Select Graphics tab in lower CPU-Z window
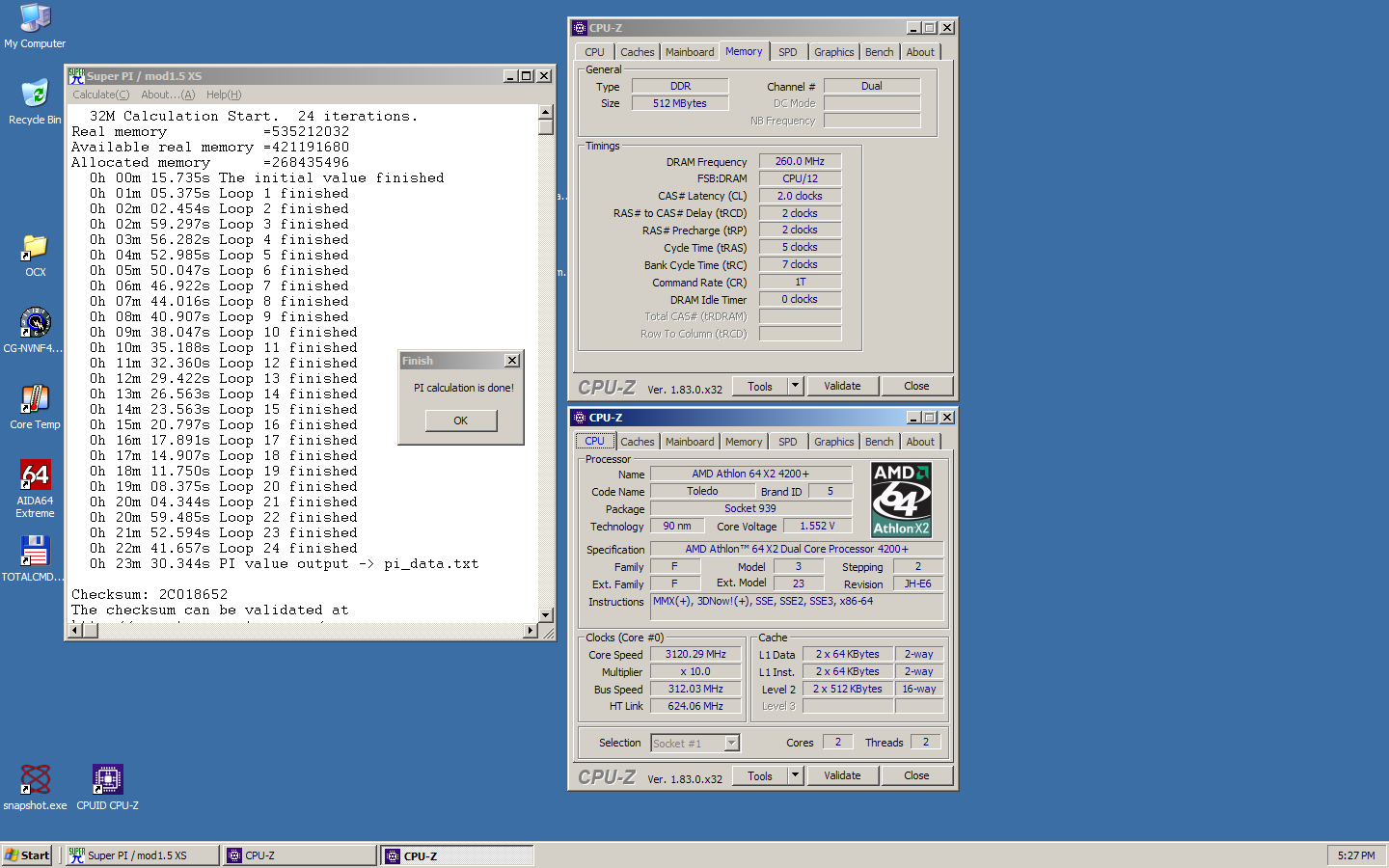This screenshot has width=1389, height=868. coord(833,442)
